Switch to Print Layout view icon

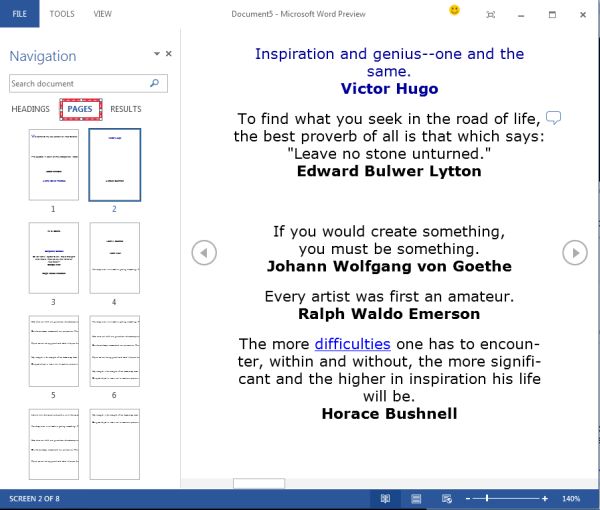click(416, 499)
